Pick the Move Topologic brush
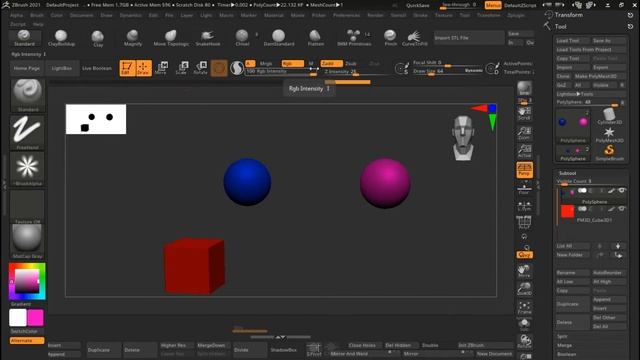The image size is (640, 360). (x=171, y=38)
